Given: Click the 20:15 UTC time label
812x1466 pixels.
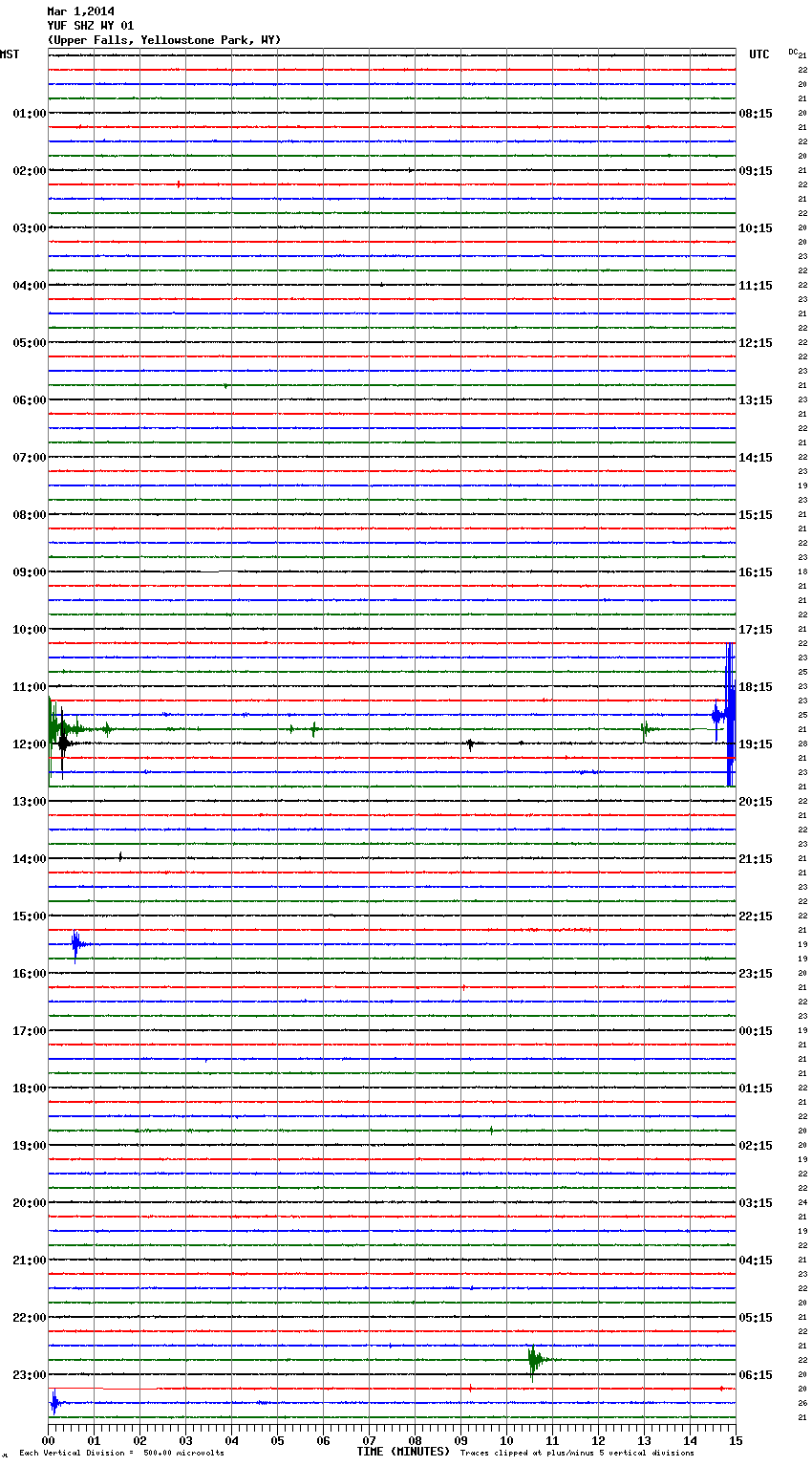Looking at the screenshot, I should (x=756, y=802).
